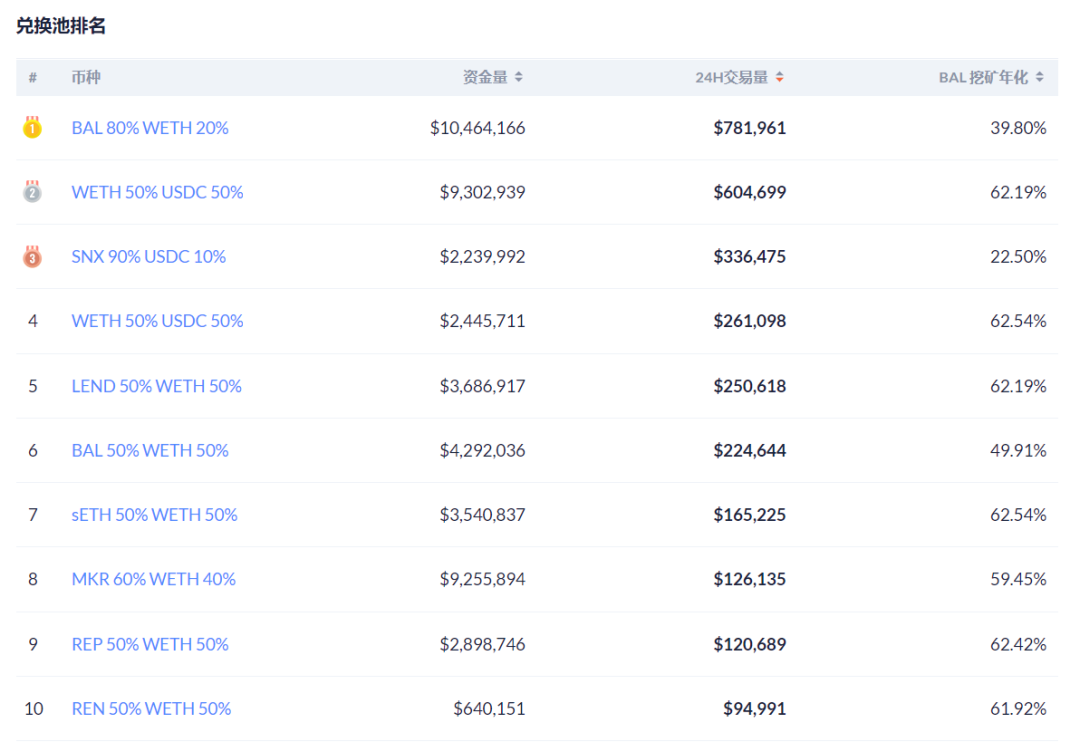
Task: Click the 59.45% mining APY
Action: tap(1018, 579)
